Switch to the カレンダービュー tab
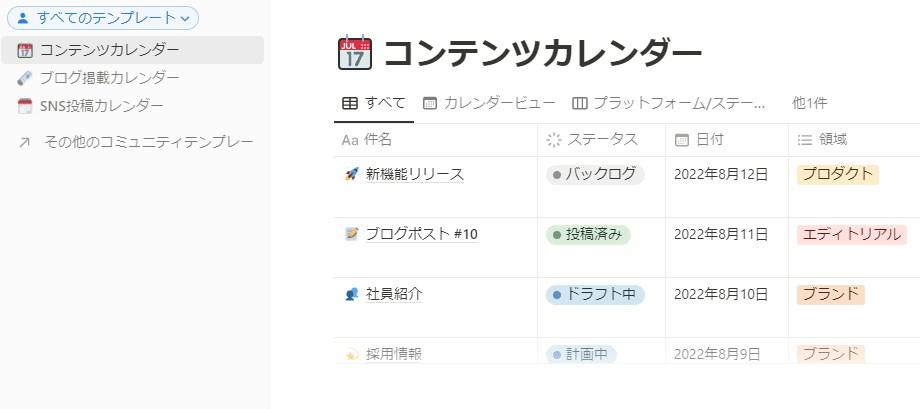920x409 pixels. pos(489,103)
